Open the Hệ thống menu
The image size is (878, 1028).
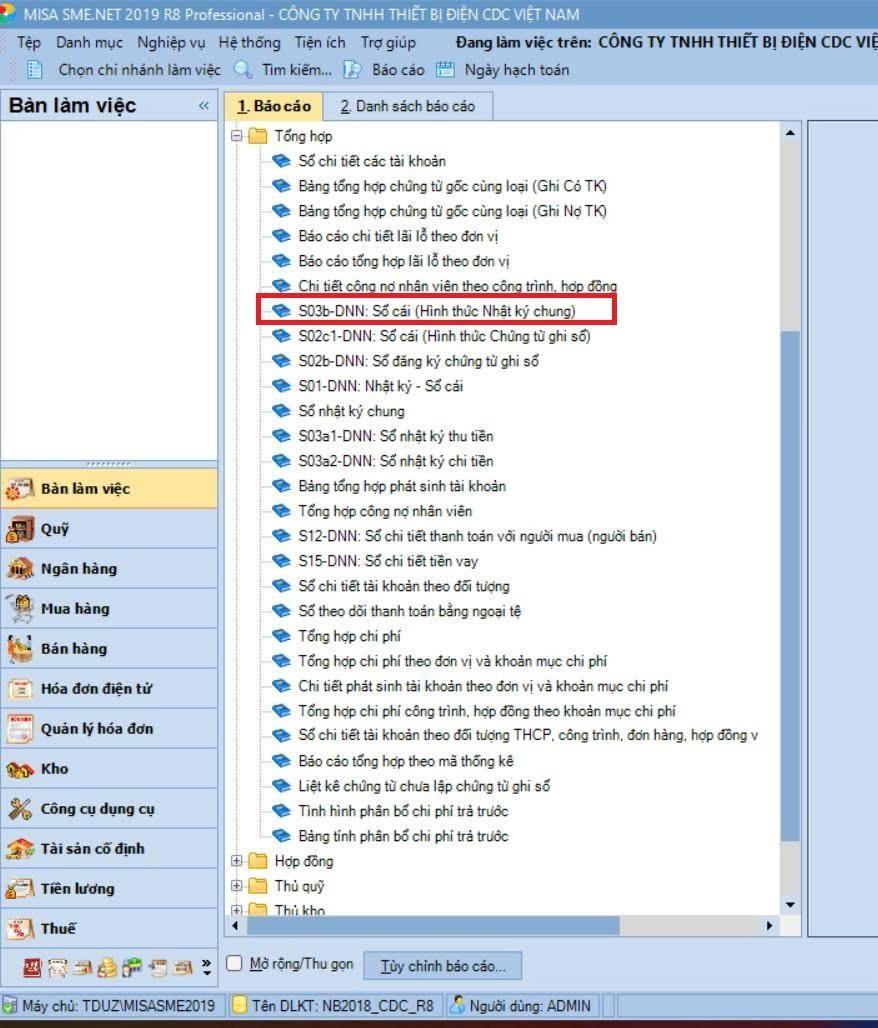249,43
